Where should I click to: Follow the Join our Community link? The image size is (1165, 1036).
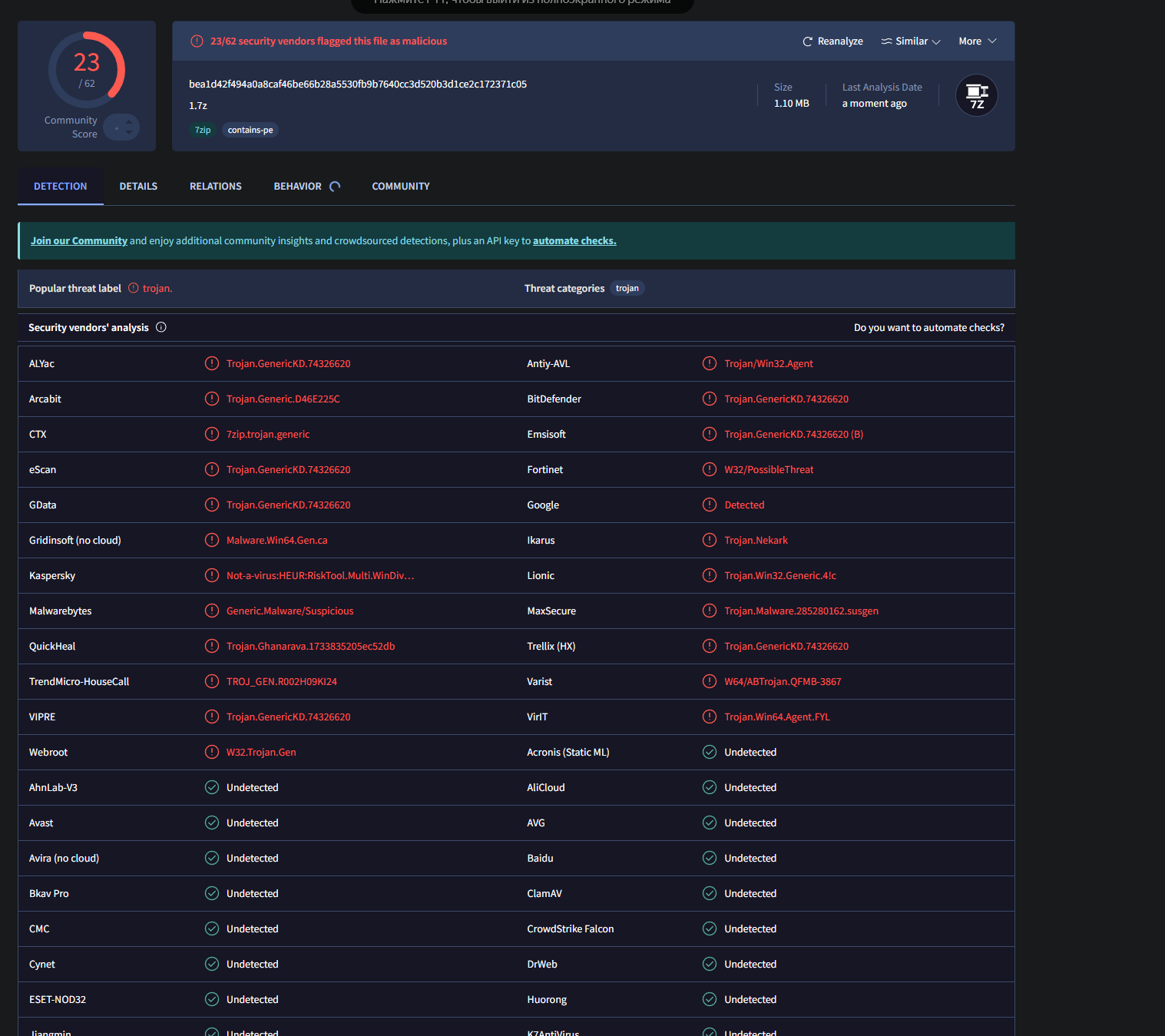[79, 241]
